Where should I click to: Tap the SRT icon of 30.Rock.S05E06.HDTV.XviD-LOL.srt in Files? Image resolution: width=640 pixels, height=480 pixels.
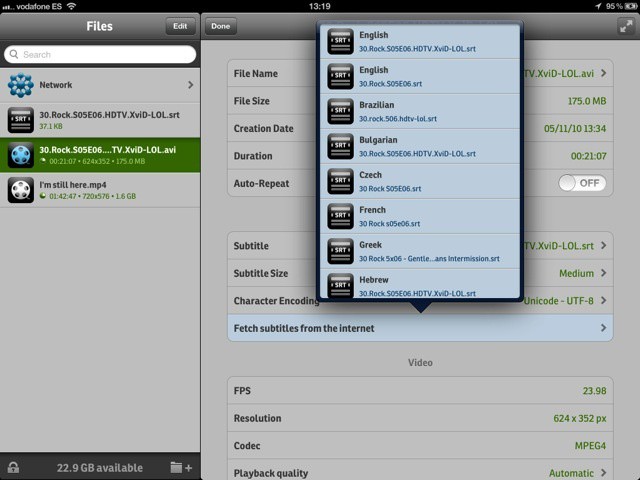20,120
